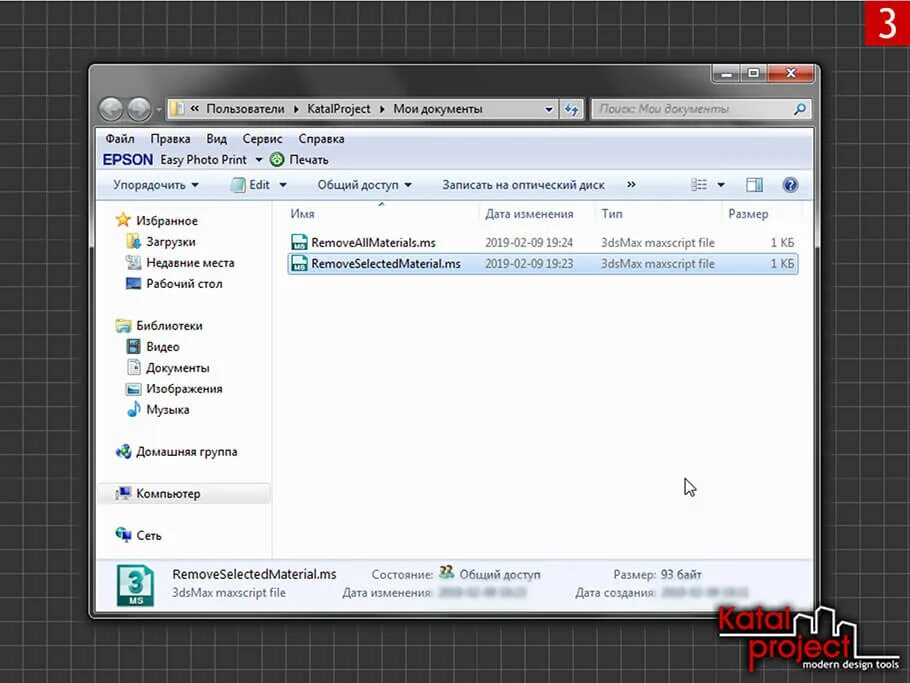Image resolution: width=910 pixels, height=683 pixels.
Task: Click the 'Edit' toolbar button
Action: tap(251, 185)
